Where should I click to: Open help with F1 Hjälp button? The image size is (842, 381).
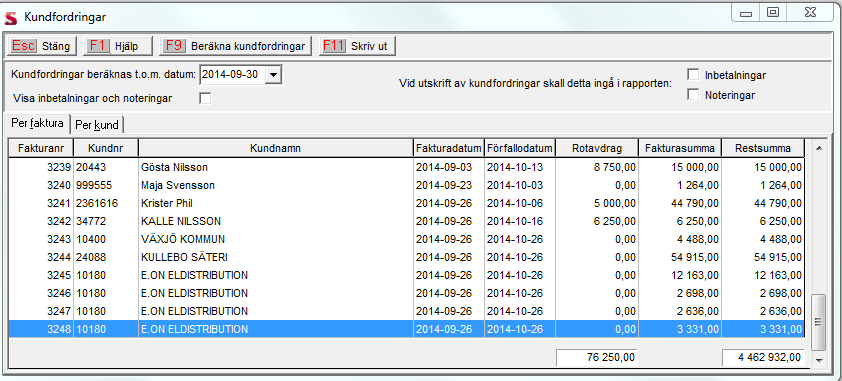tap(118, 46)
